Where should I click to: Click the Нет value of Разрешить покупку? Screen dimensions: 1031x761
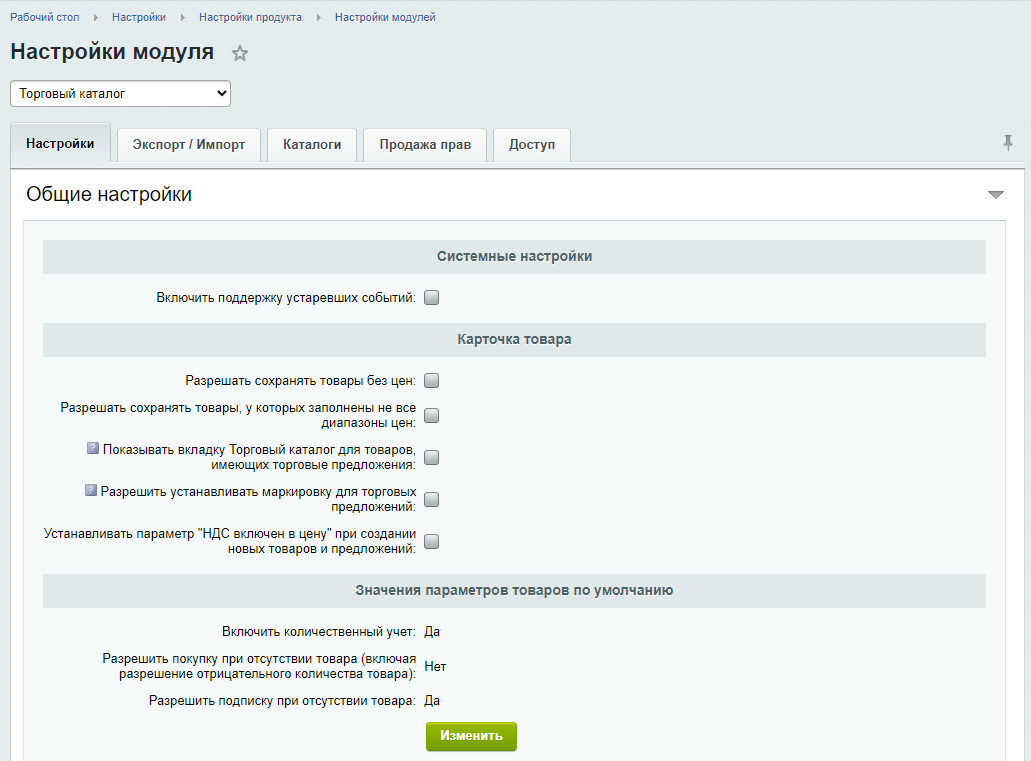click(435, 667)
